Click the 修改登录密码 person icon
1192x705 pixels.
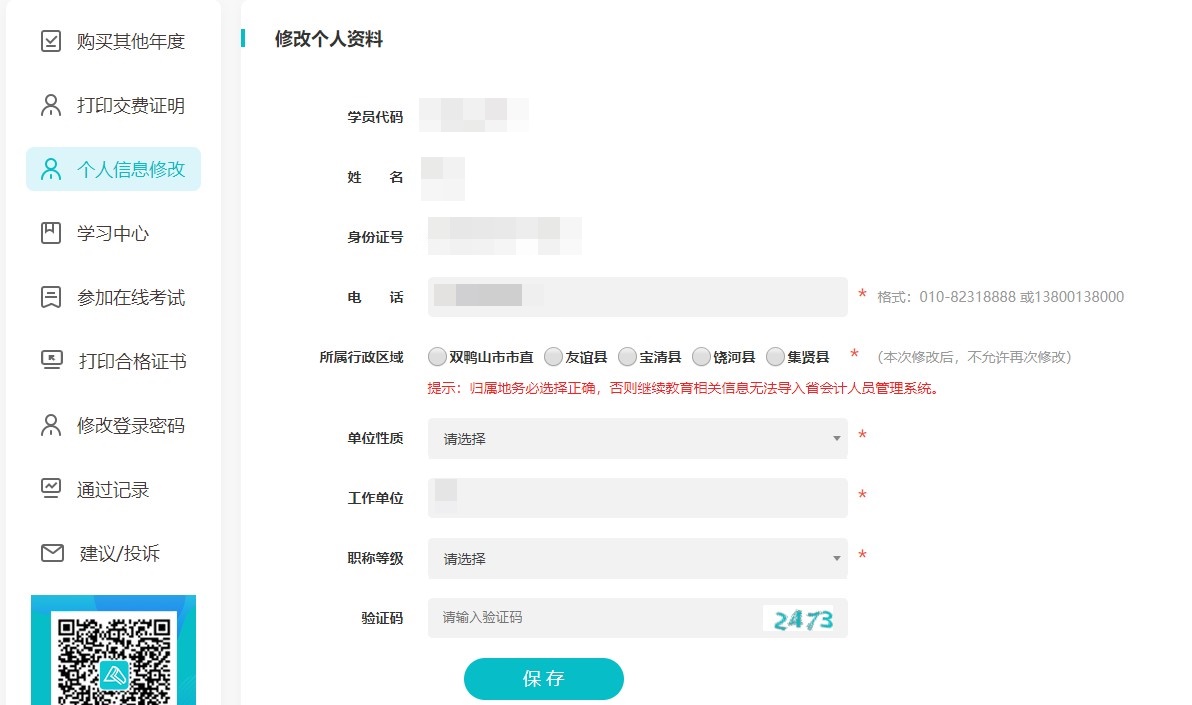(50, 426)
